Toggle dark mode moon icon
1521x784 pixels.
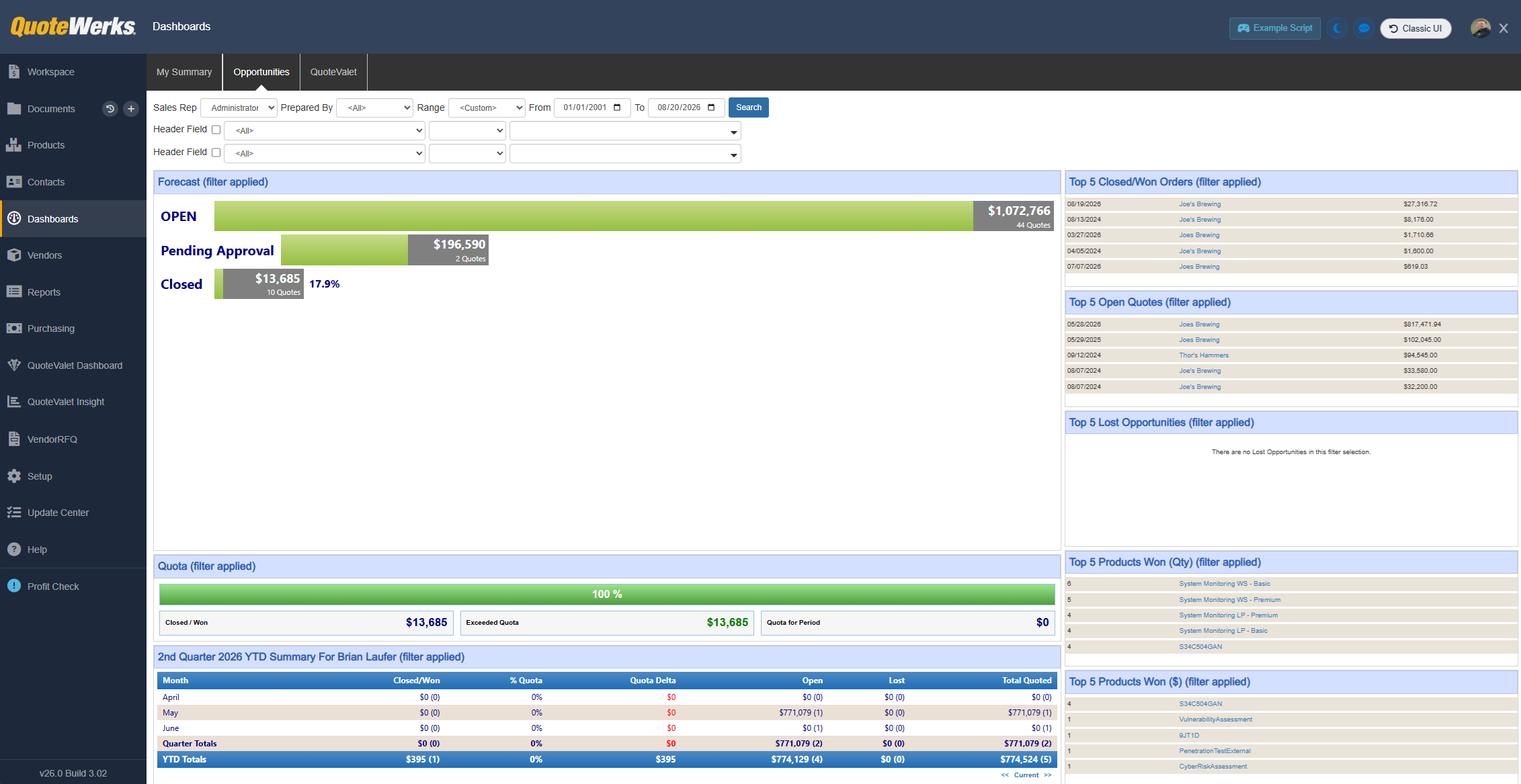(1337, 28)
